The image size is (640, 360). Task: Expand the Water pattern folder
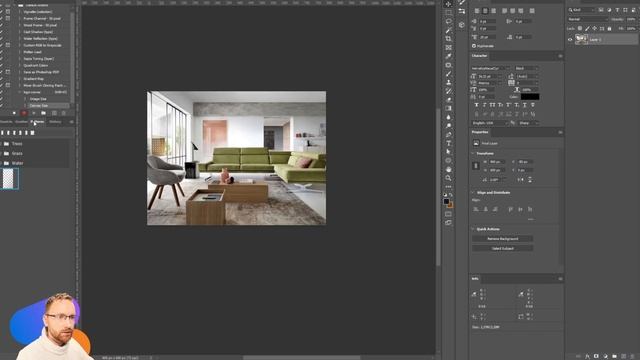[x=2, y=163]
